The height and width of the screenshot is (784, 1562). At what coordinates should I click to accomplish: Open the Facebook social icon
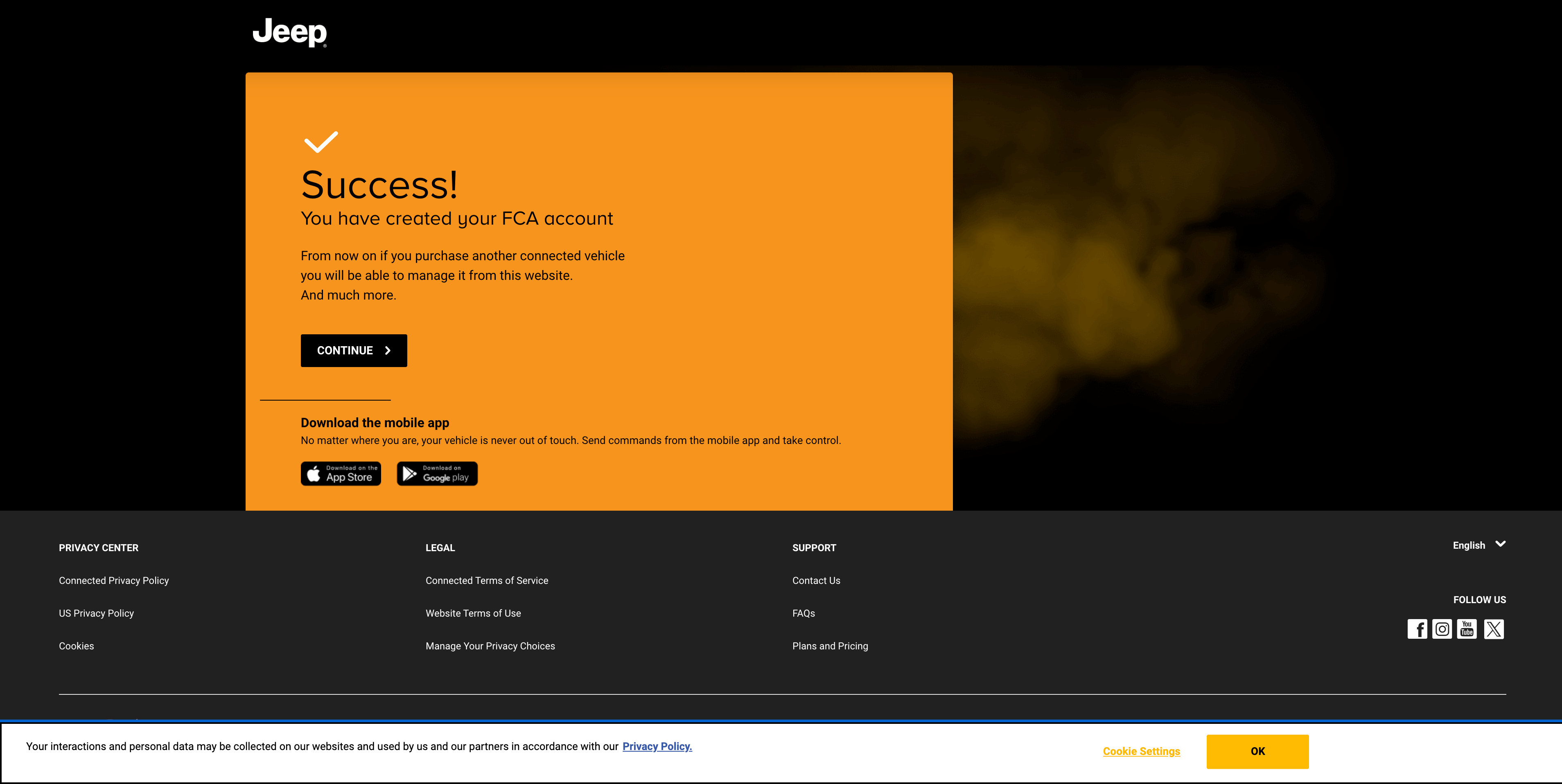tap(1417, 629)
